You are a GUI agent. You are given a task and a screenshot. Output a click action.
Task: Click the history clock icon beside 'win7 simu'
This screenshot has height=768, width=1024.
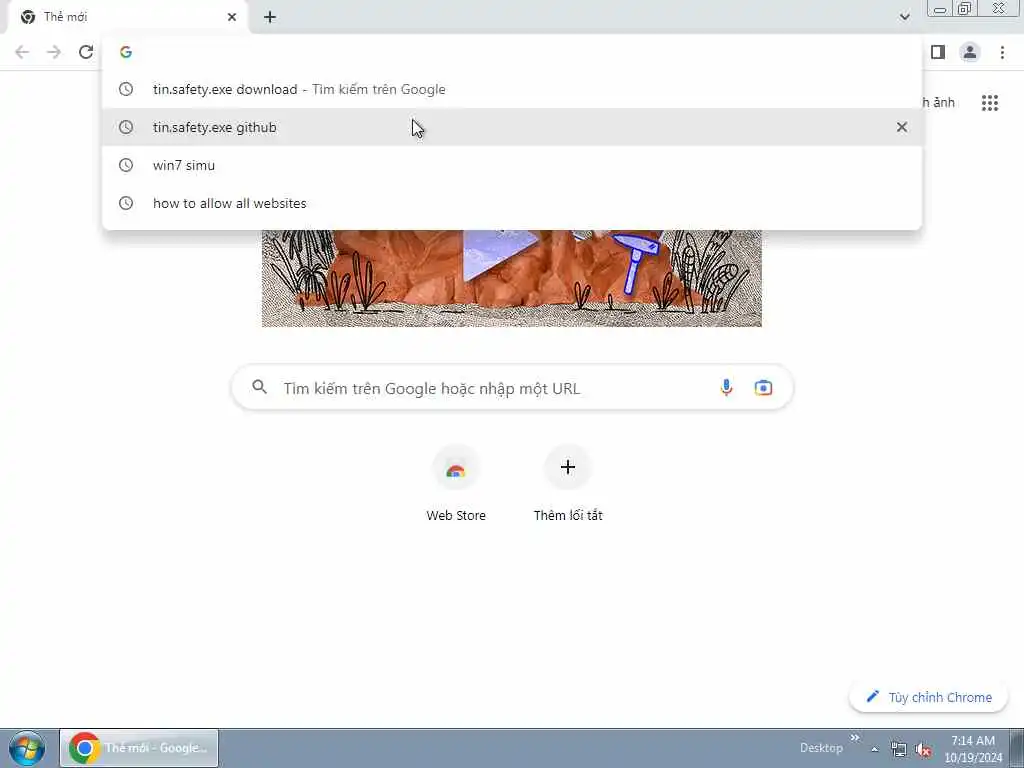click(x=126, y=165)
